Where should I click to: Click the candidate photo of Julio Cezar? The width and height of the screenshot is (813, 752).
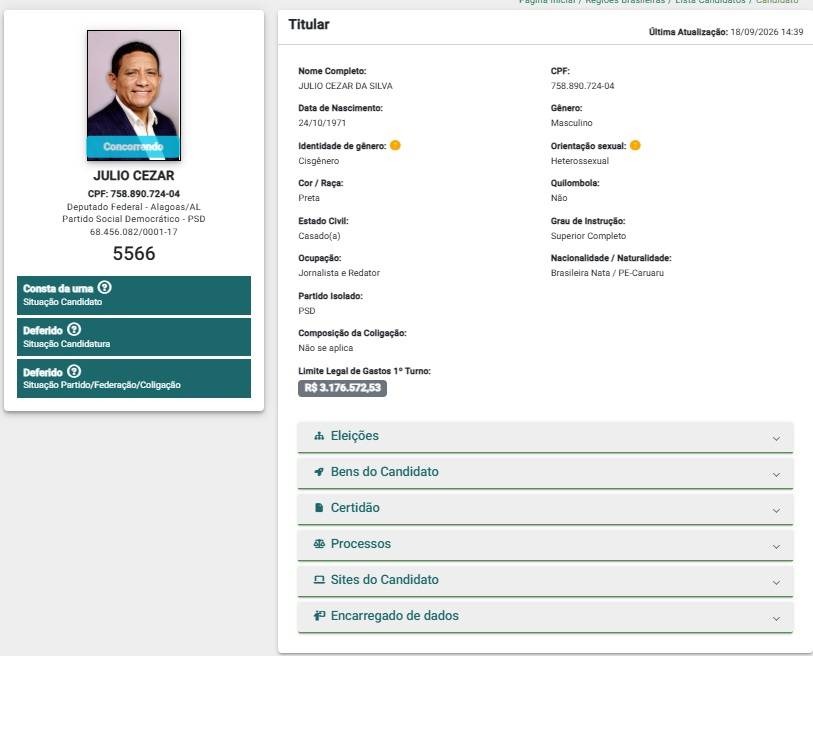click(x=134, y=95)
